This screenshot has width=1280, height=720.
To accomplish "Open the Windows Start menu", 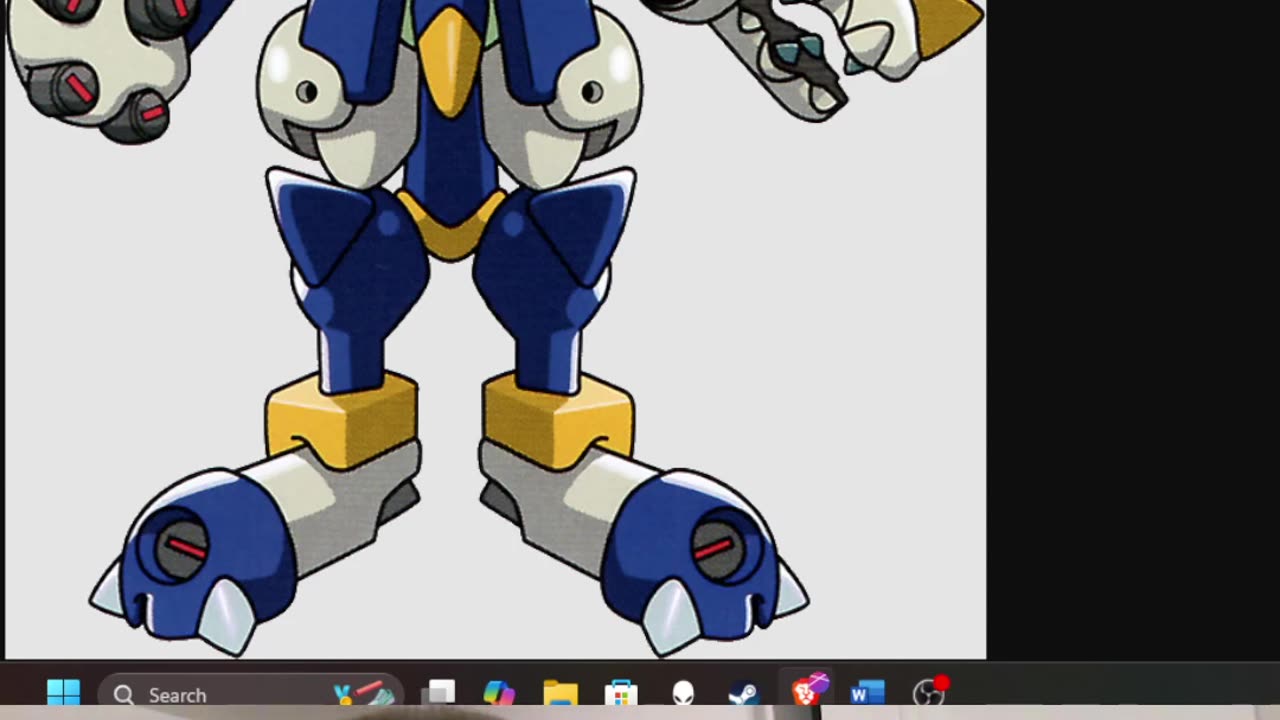I will click(x=64, y=693).
